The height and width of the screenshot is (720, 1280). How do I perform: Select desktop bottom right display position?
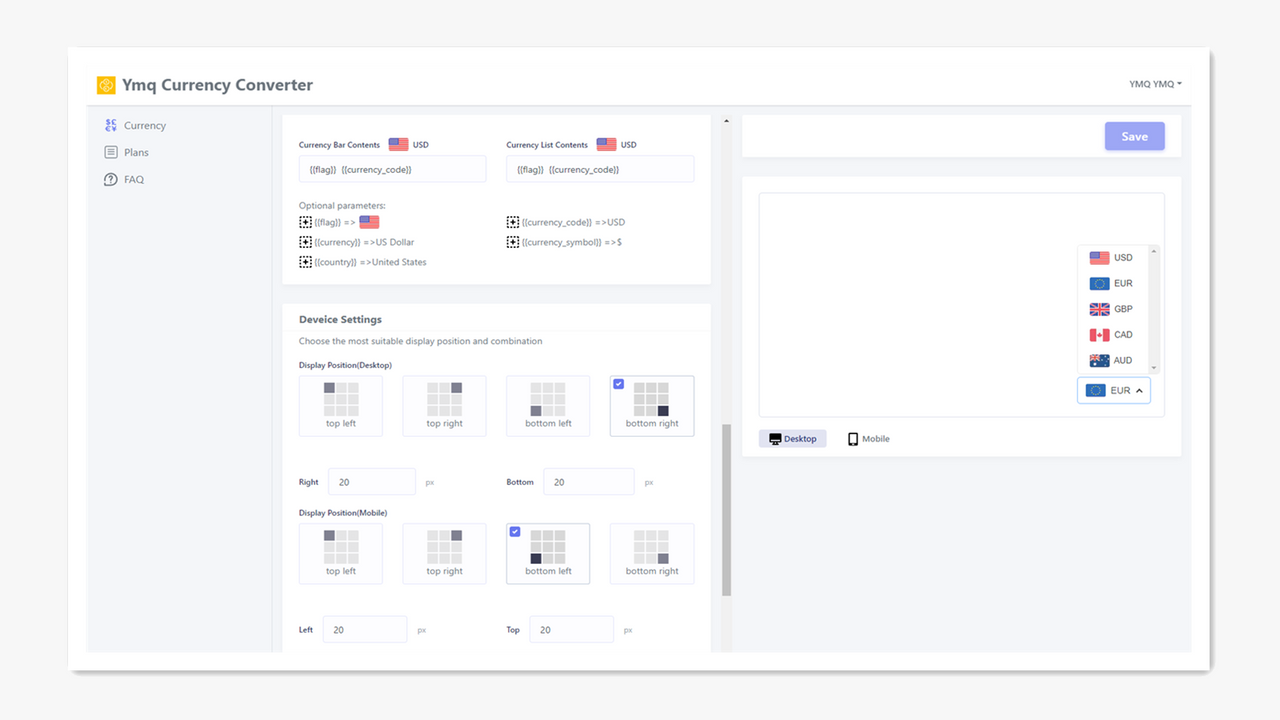652,406
